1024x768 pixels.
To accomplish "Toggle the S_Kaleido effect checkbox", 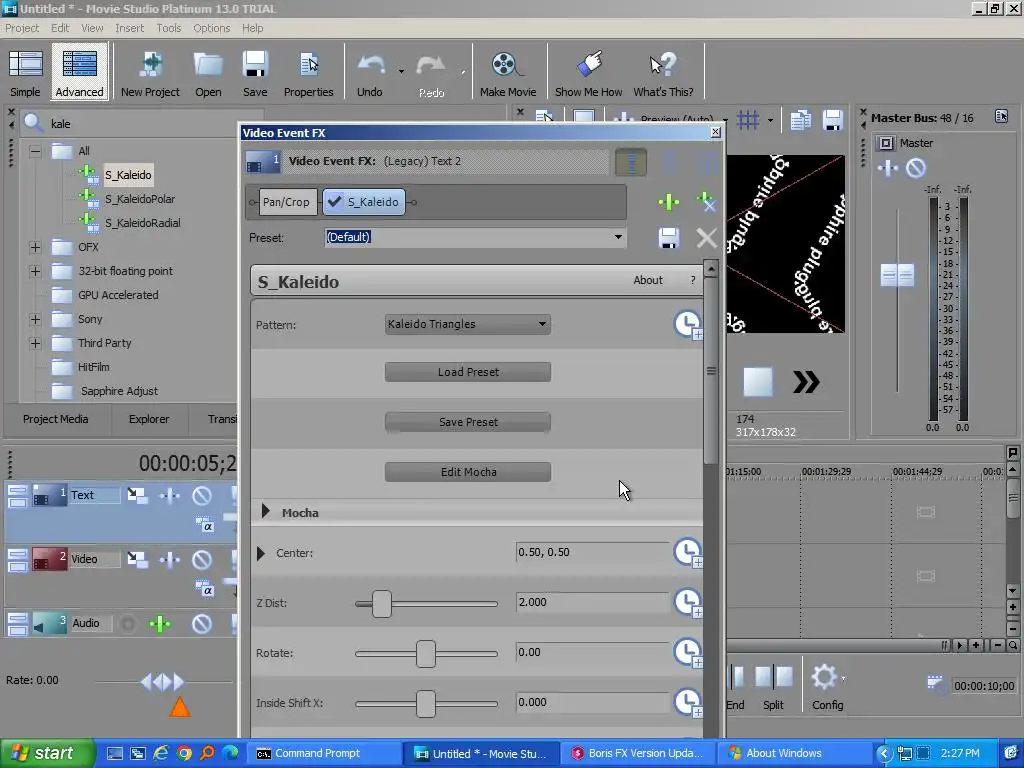I will pyautogui.click(x=334, y=202).
